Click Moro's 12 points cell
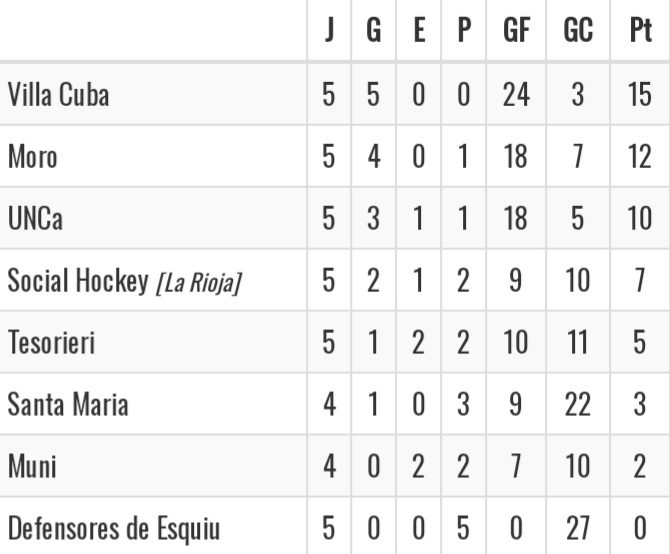 (x=640, y=157)
